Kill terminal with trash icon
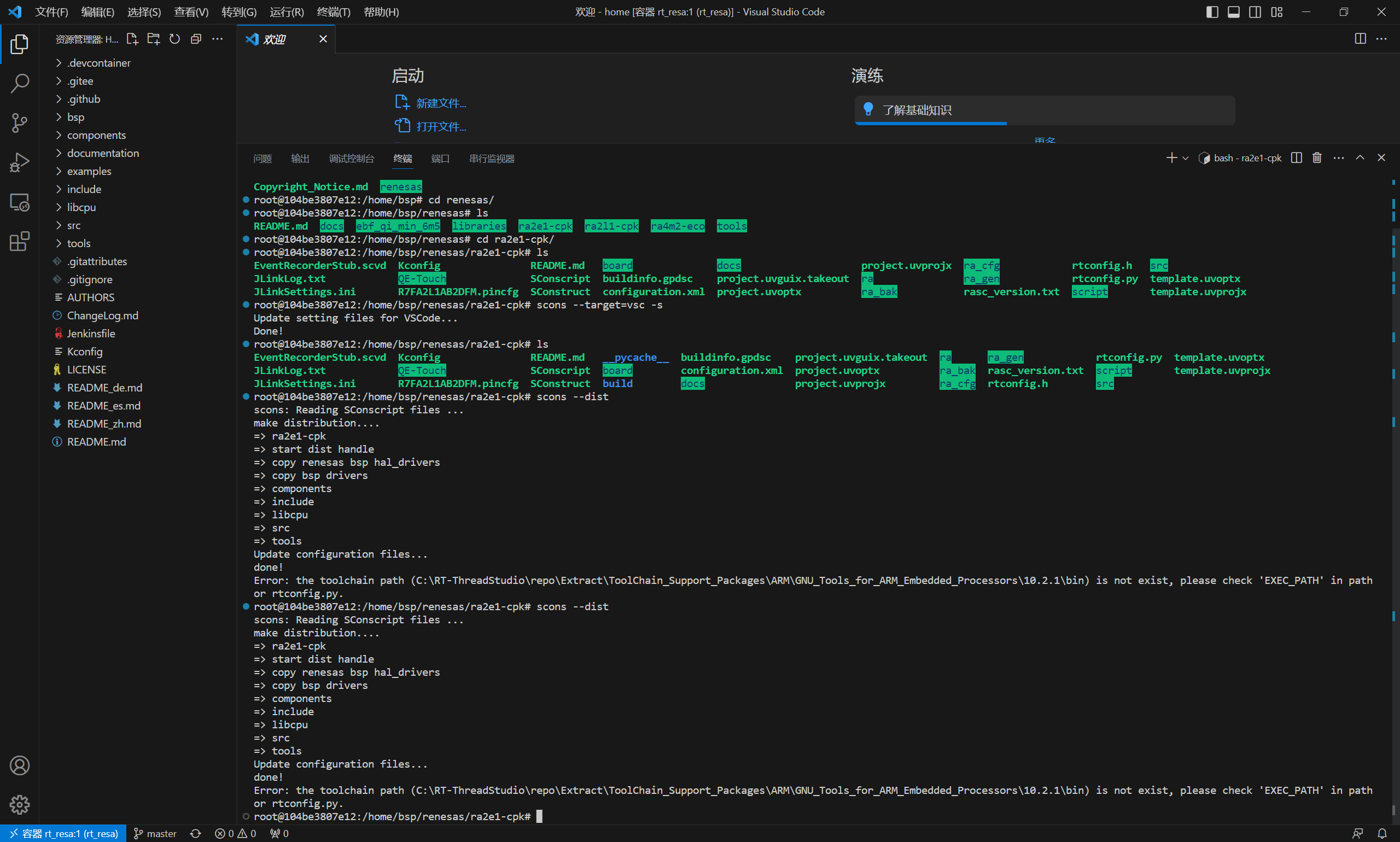This screenshot has width=1400, height=842. 1317,157
